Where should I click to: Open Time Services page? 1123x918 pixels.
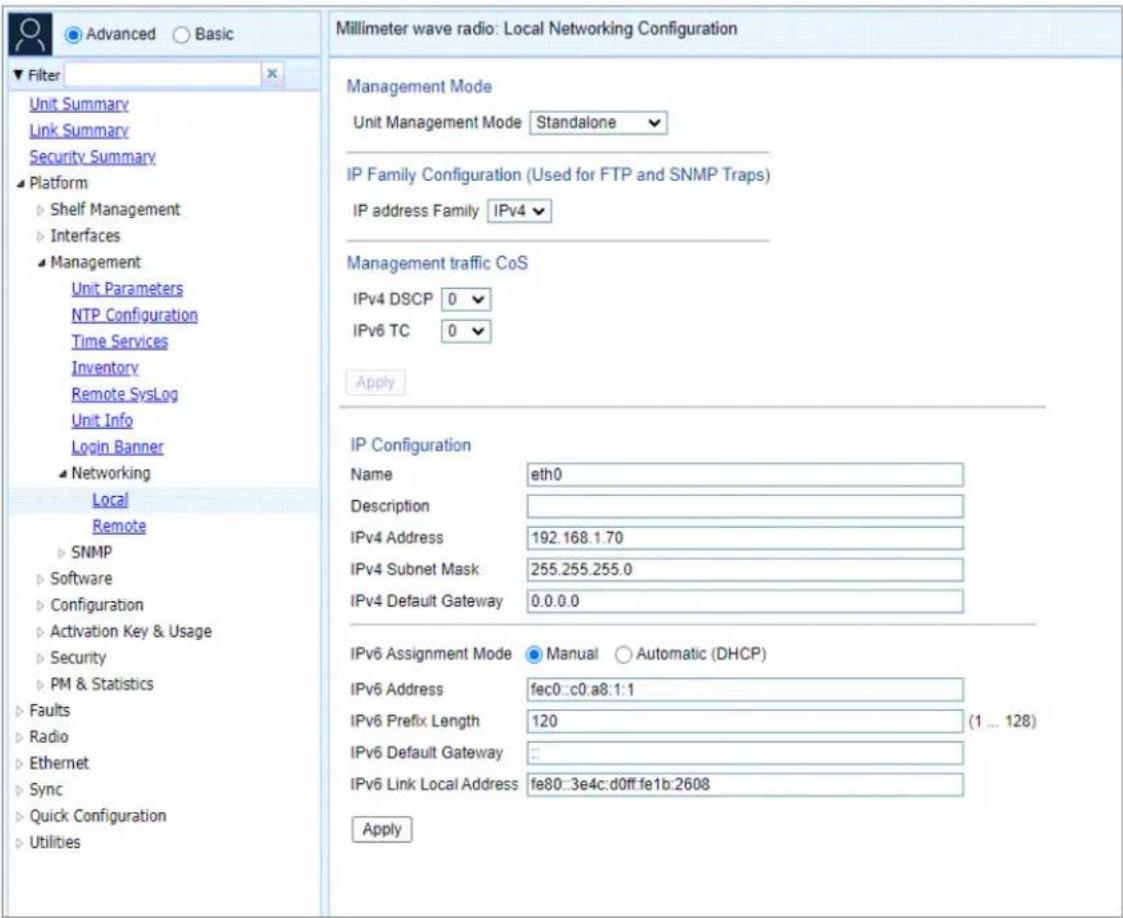(120, 342)
